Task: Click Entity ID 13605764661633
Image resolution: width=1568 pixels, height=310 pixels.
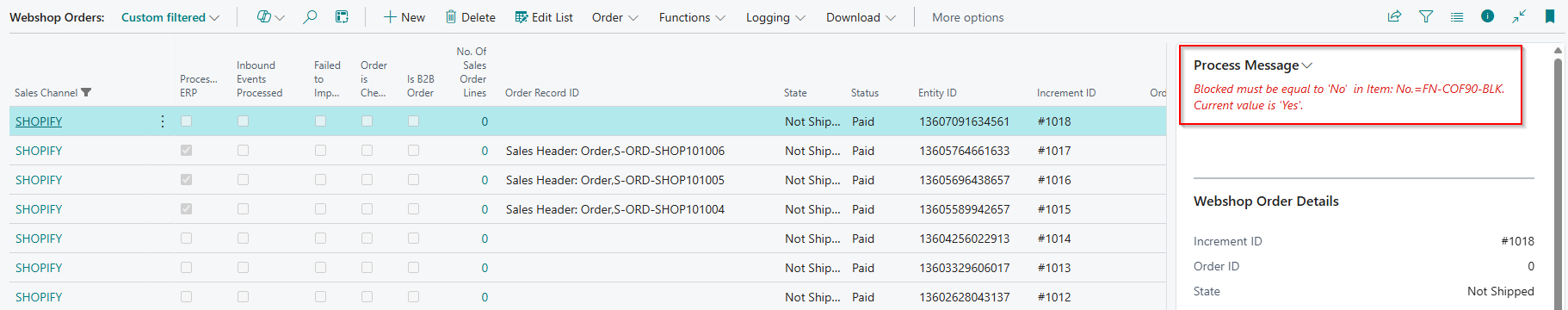Action: [964, 151]
